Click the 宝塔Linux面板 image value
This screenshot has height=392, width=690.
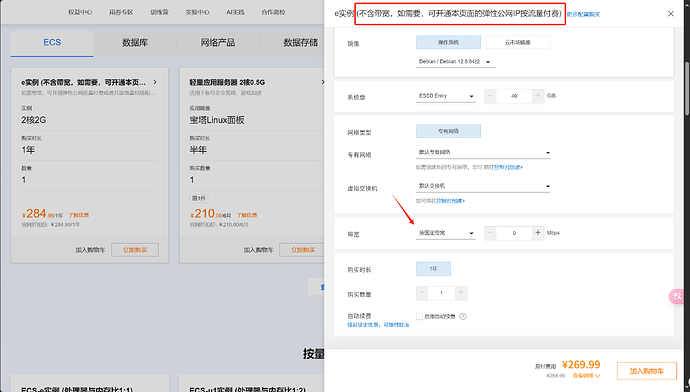click(x=217, y=120)
